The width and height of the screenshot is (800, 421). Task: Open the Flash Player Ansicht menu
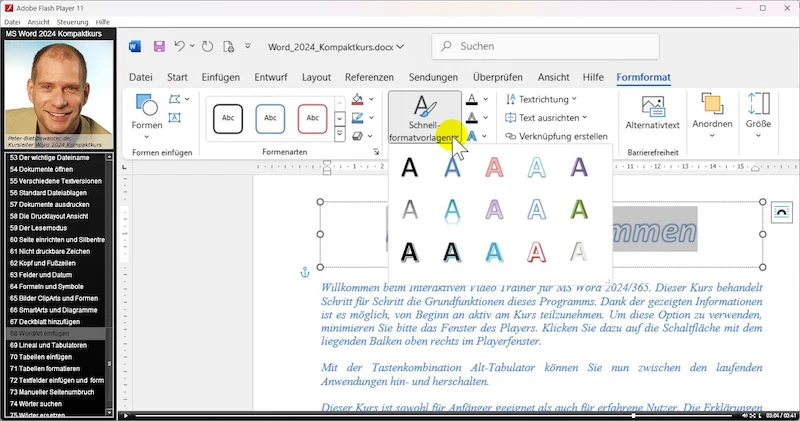[38, 22]
